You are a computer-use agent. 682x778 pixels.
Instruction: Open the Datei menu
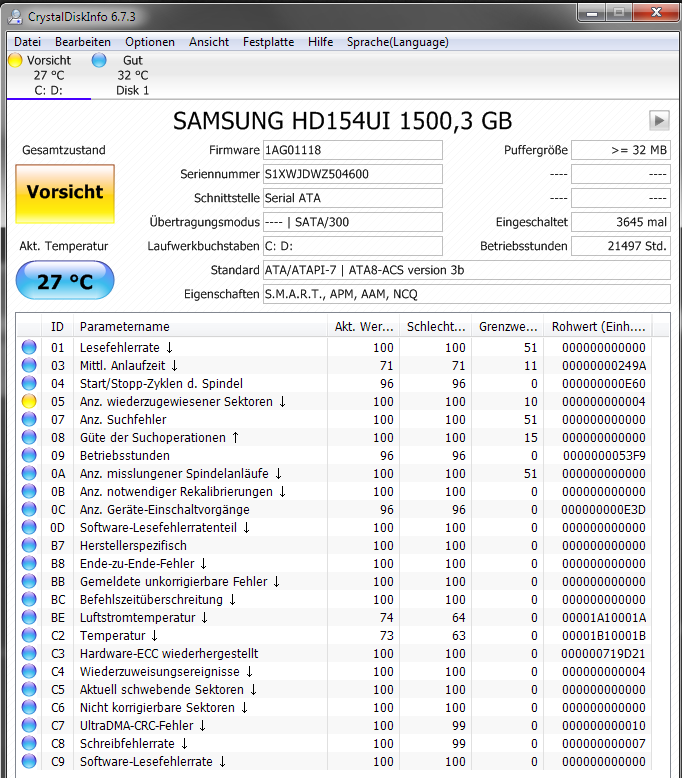(27, 42)
